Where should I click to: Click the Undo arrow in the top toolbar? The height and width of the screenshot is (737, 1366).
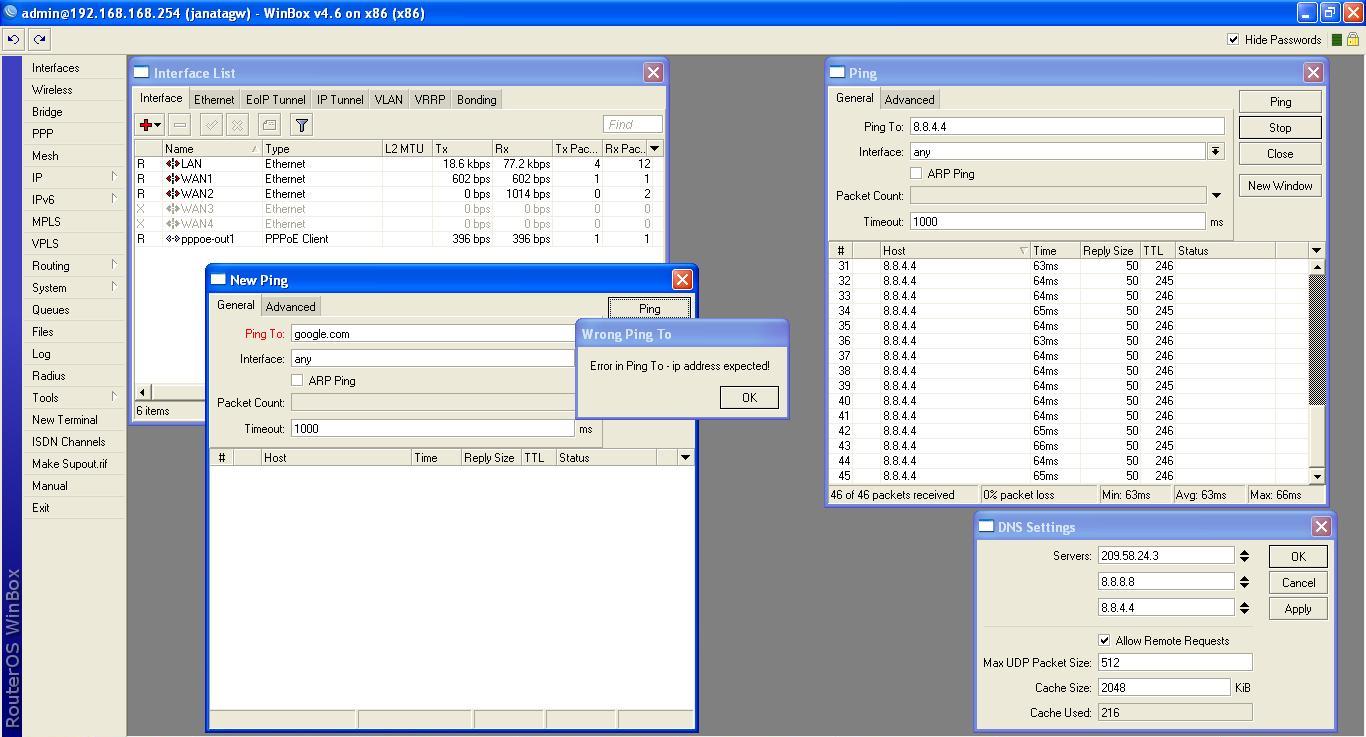[13, 40]
